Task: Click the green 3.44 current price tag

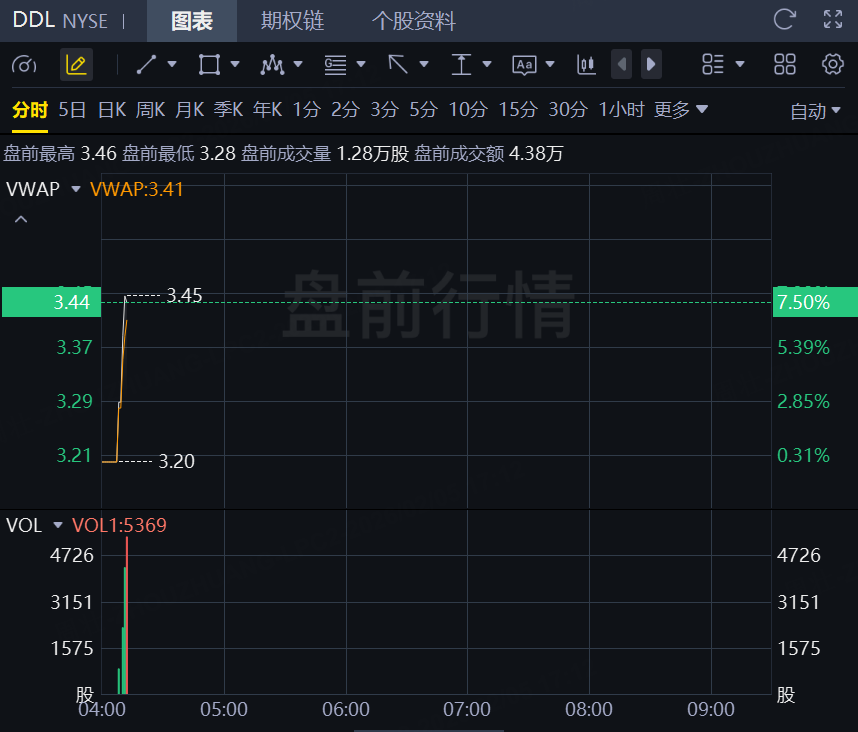Action: click(51, 302)
